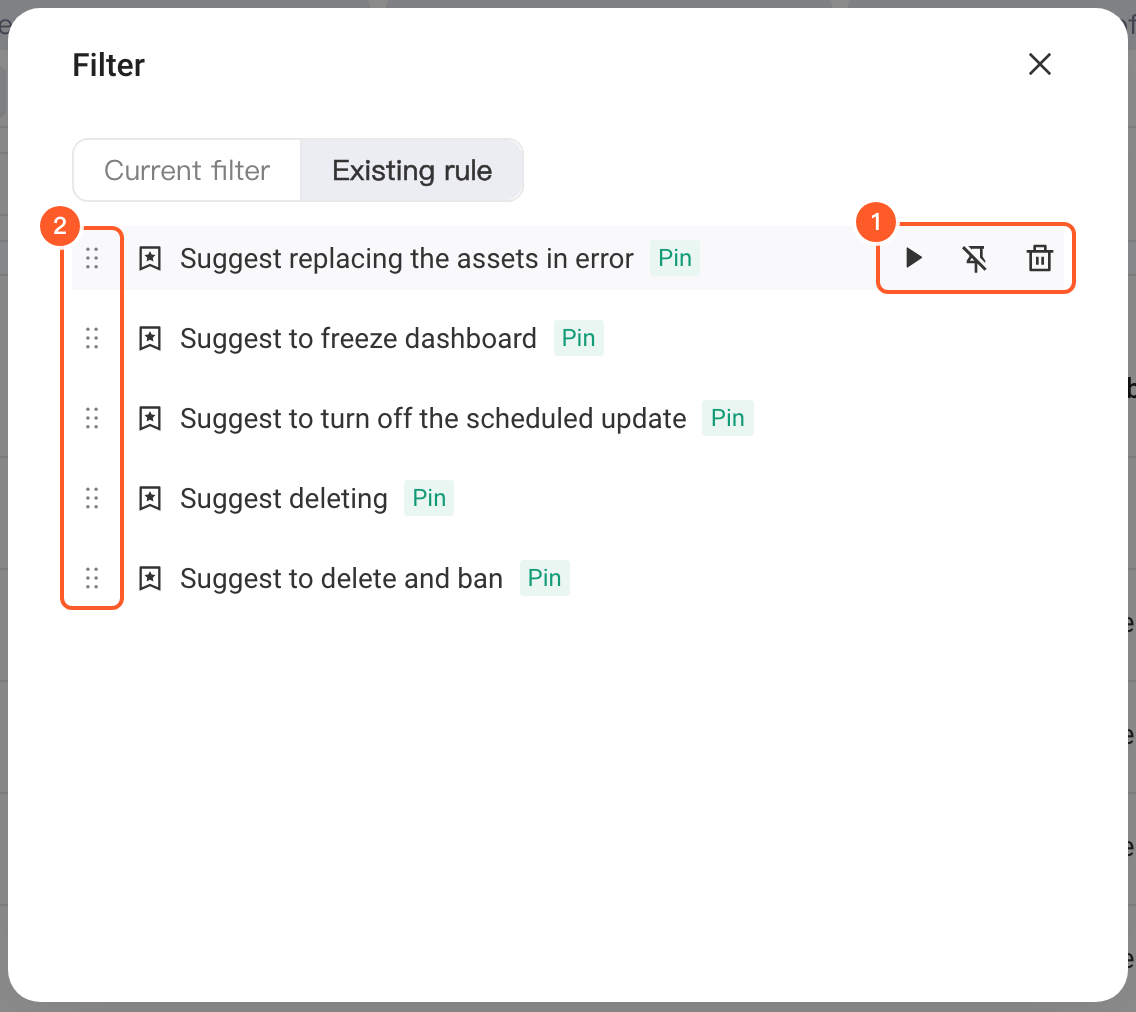
Task: Click drag handle for 'Suggest deleting'
Action: tap(92, 498)
